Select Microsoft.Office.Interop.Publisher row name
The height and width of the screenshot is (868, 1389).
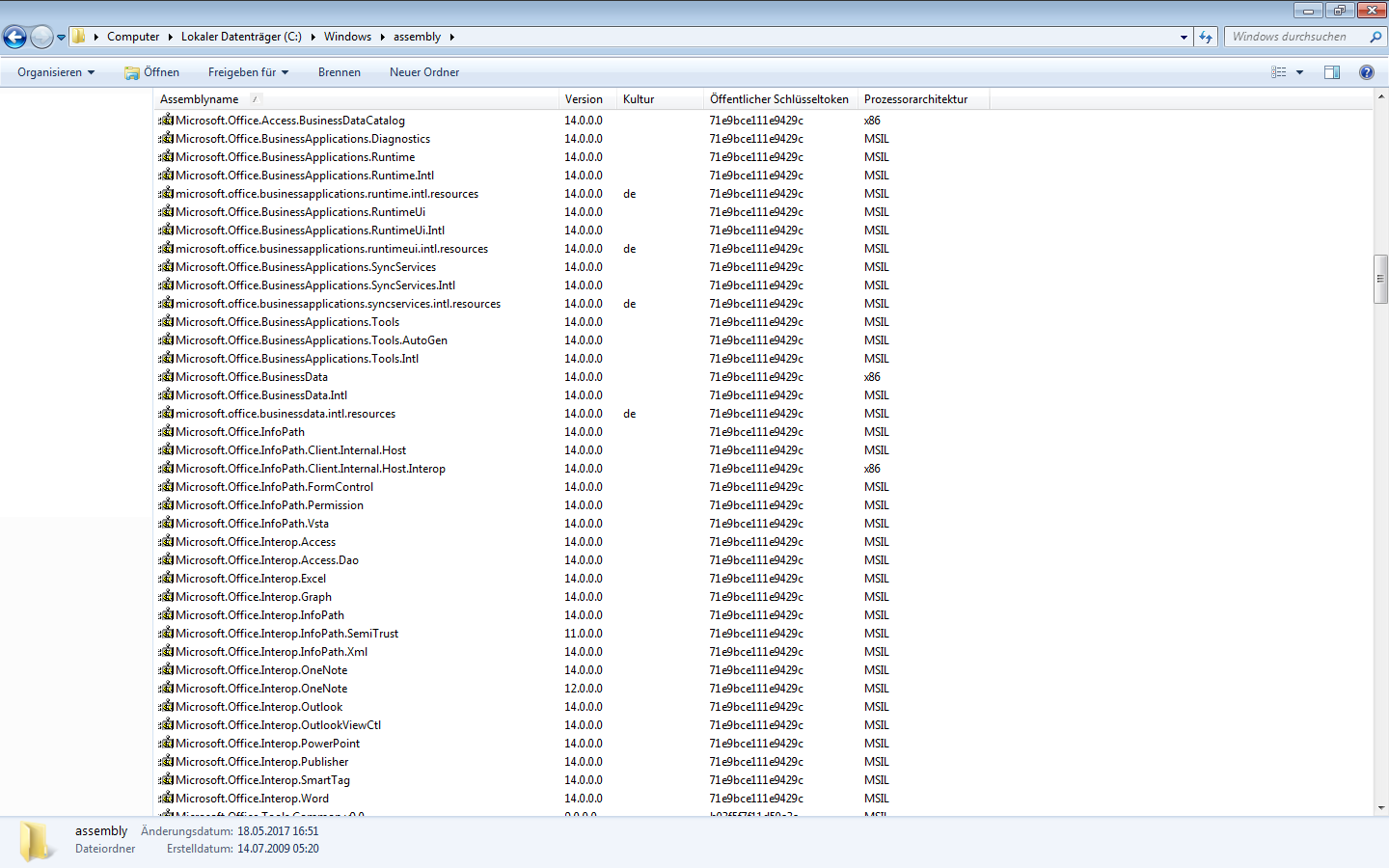coord(262,762)
